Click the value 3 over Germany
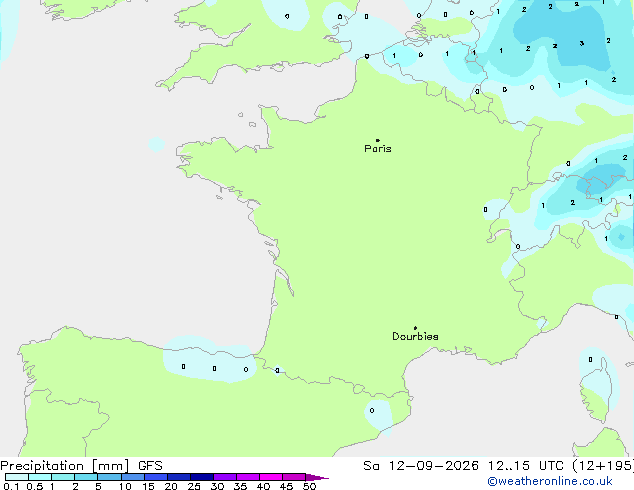 tap(581, 43)
